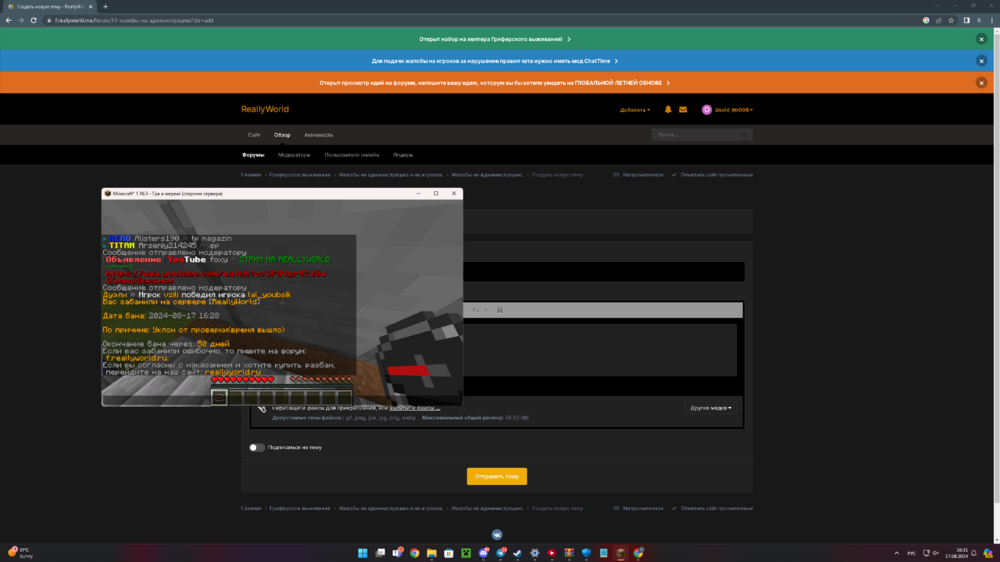
Task: Open the ReallyWorld logo link
Action: 265,109
